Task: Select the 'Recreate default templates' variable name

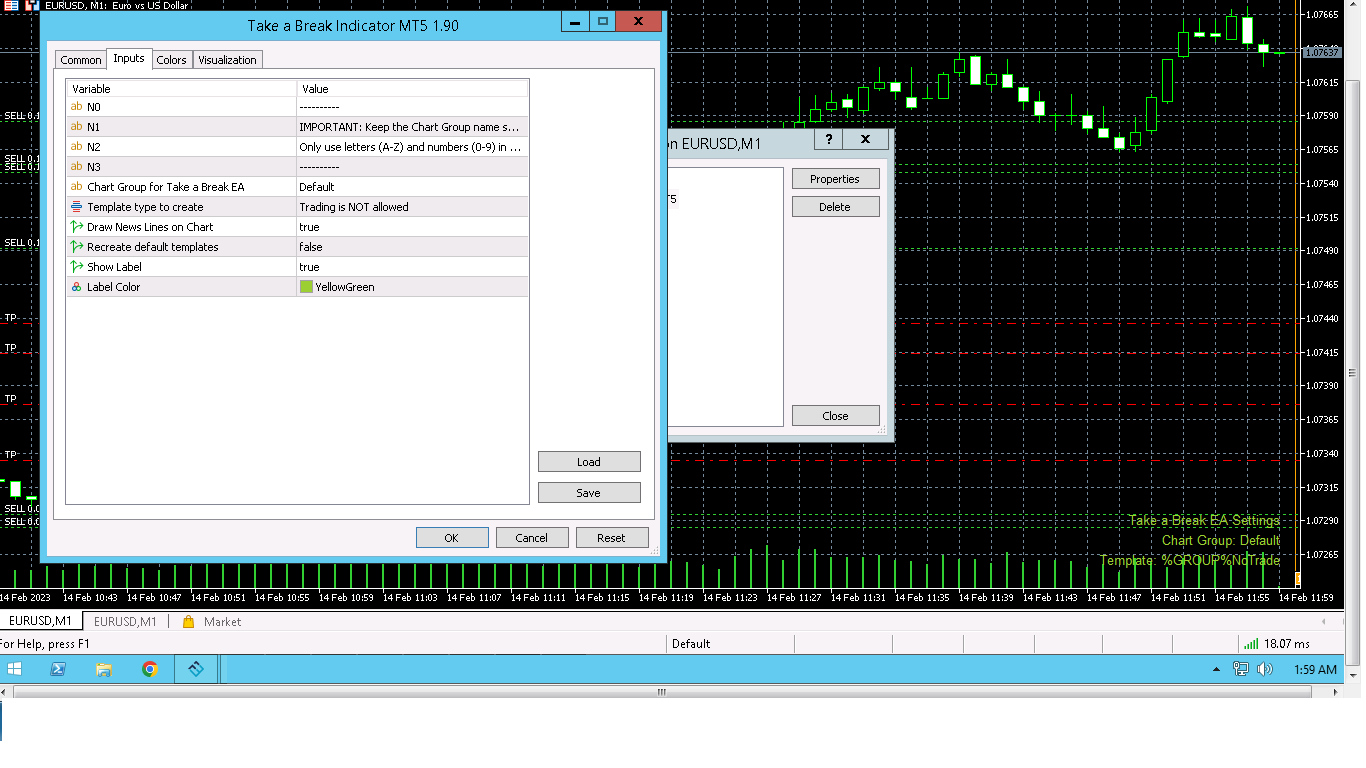Action: pos(153,247)
